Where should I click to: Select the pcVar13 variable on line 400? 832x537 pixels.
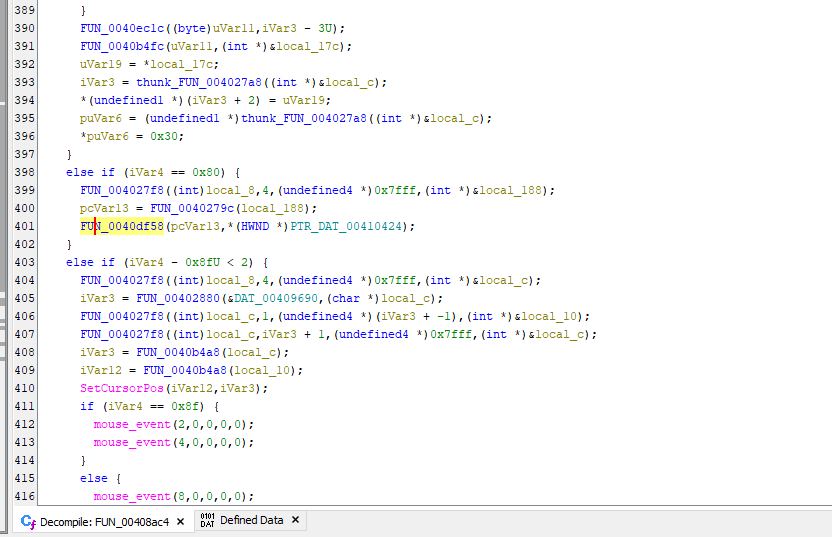[x=102, y=208]
